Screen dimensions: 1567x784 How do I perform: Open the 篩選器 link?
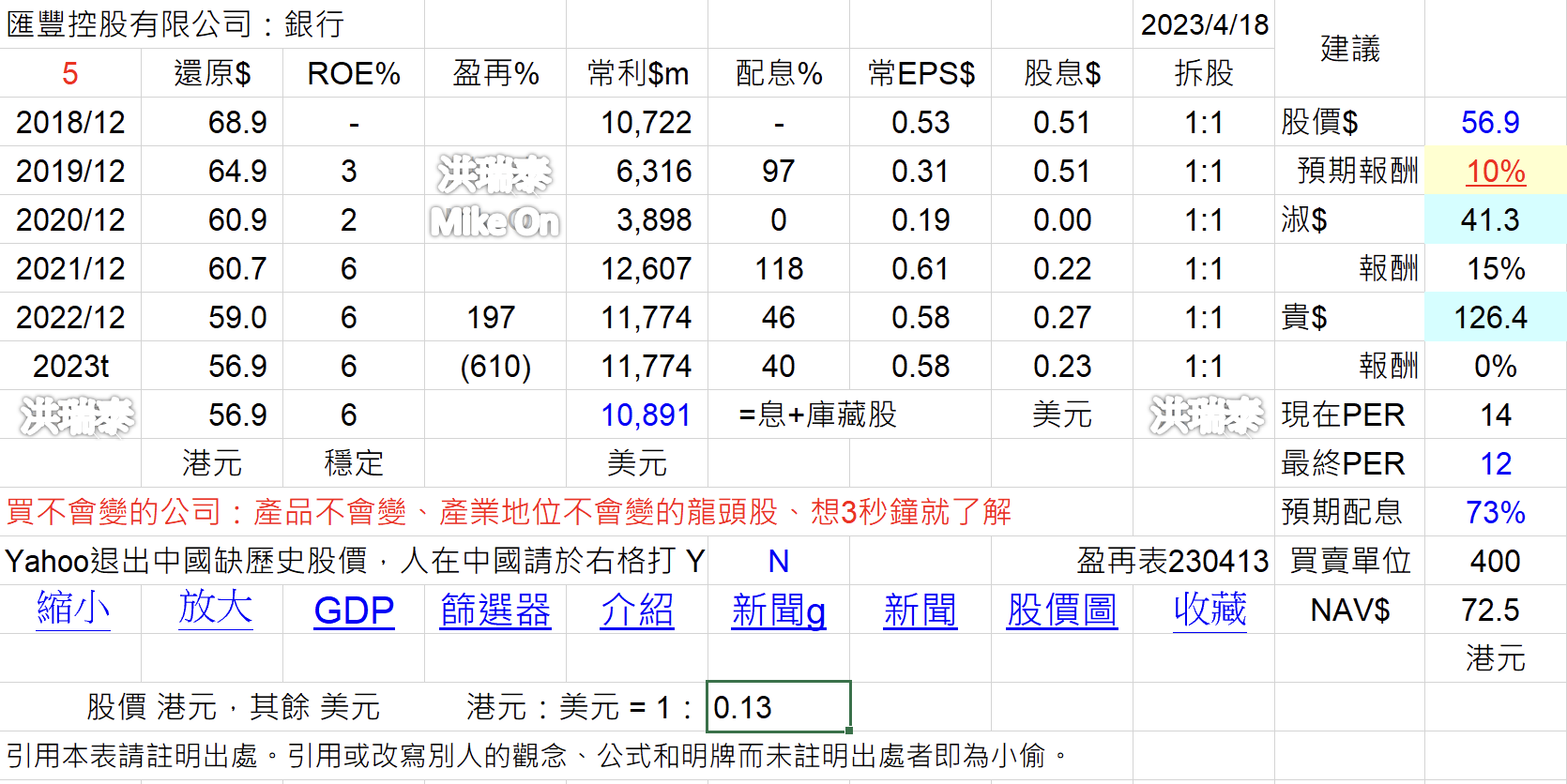495,611
